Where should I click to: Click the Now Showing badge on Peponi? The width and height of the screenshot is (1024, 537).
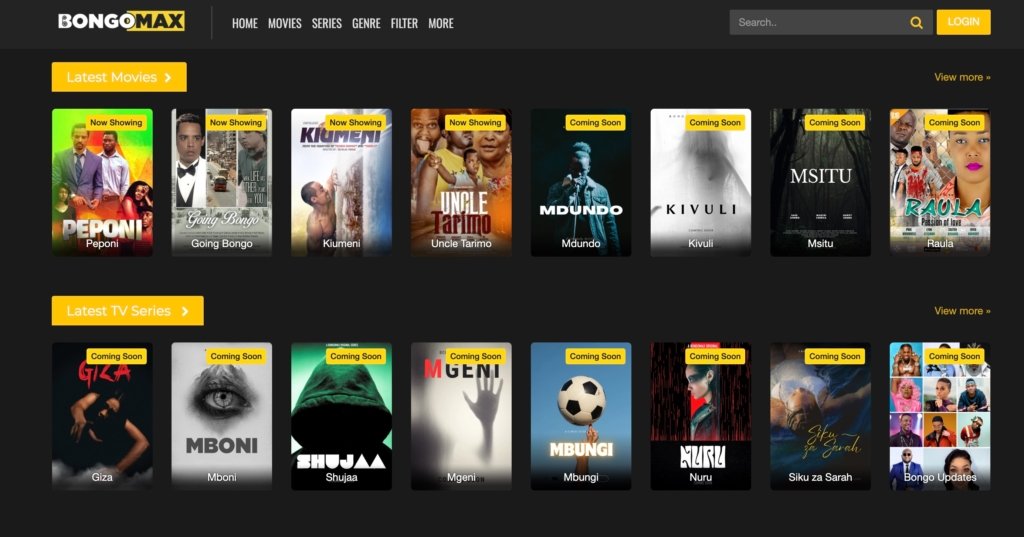point(116,122)
